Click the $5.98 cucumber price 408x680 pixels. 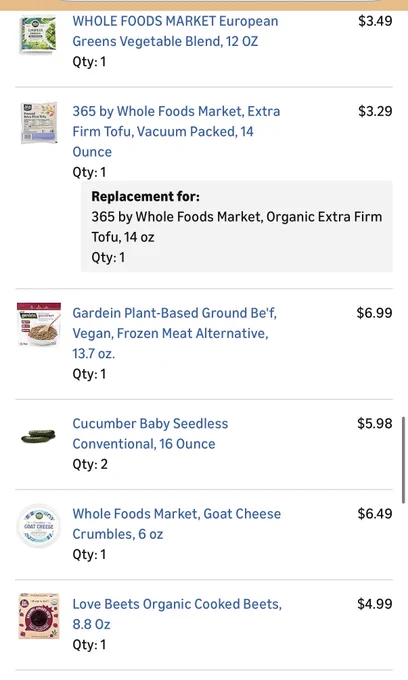375,424
